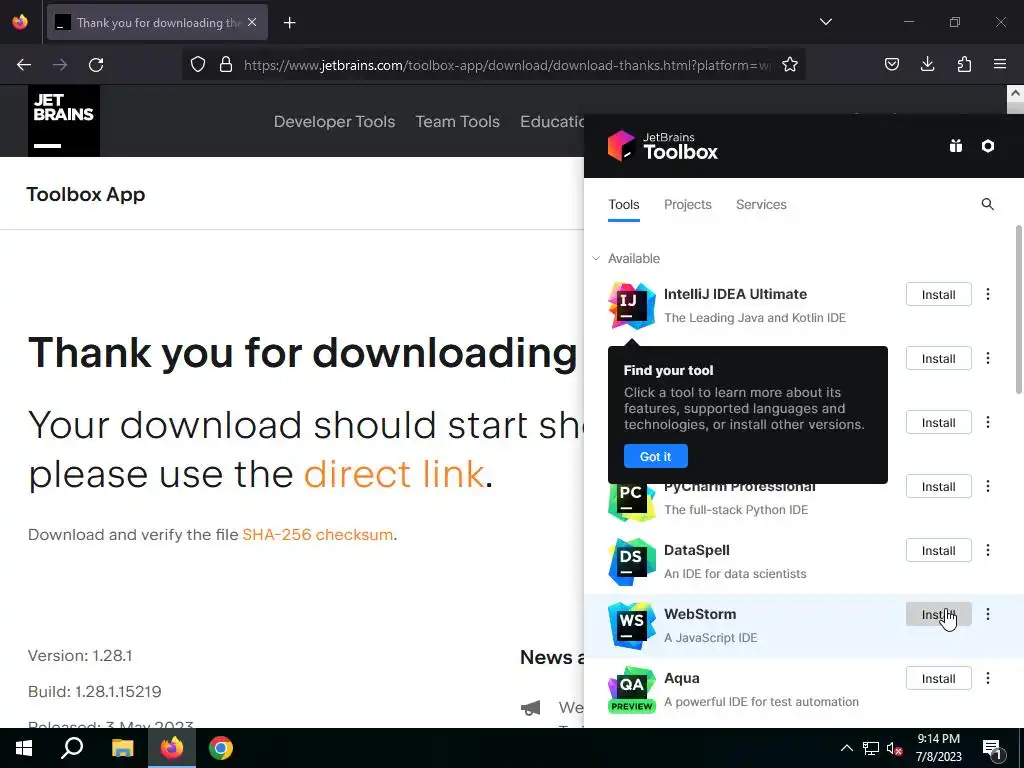Switch to the Tools tab

tap(624, 204)
